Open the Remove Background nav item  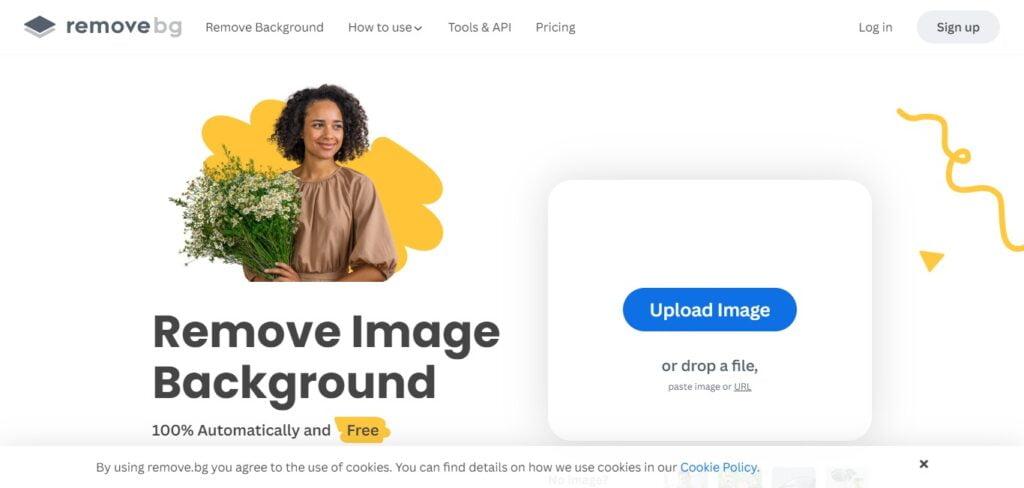click(264, 27)
